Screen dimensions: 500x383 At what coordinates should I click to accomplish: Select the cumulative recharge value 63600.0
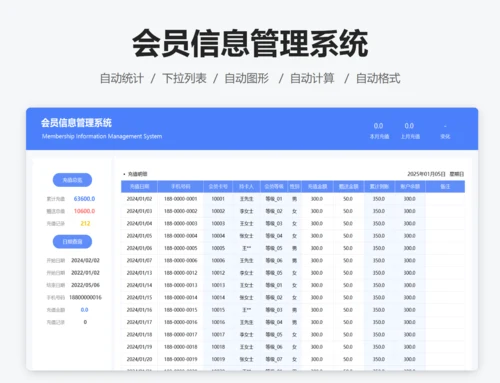(84, 199)
